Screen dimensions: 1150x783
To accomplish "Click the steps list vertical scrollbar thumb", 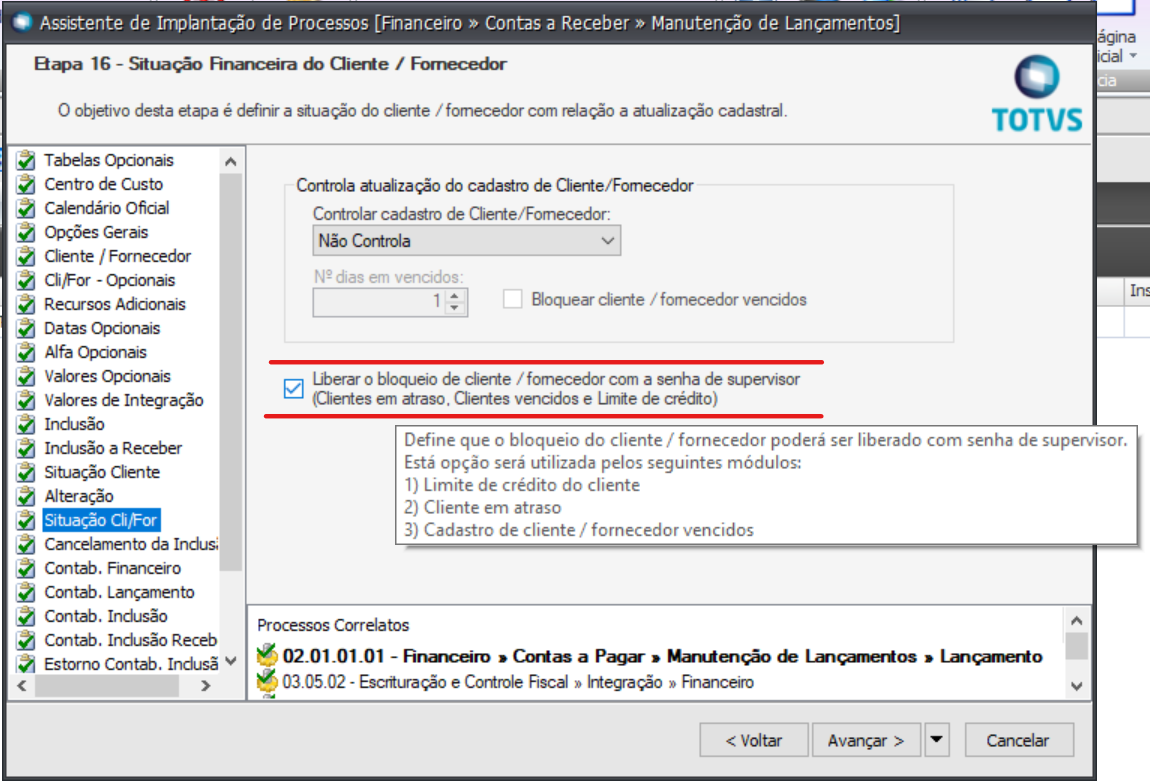I will pyautogui.click(x=230, y=372).
